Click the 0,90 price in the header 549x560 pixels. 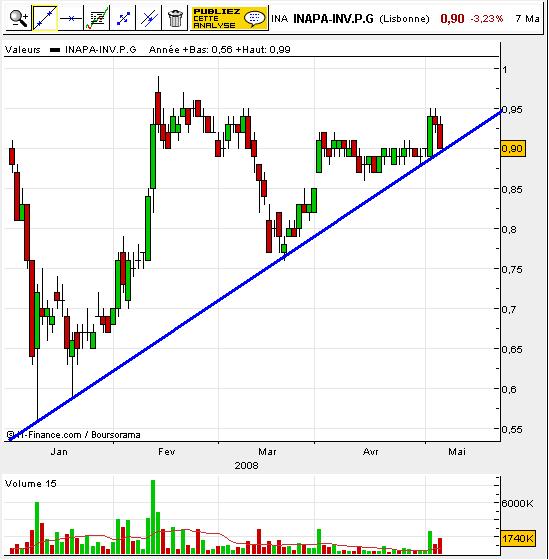pos(452,19)
